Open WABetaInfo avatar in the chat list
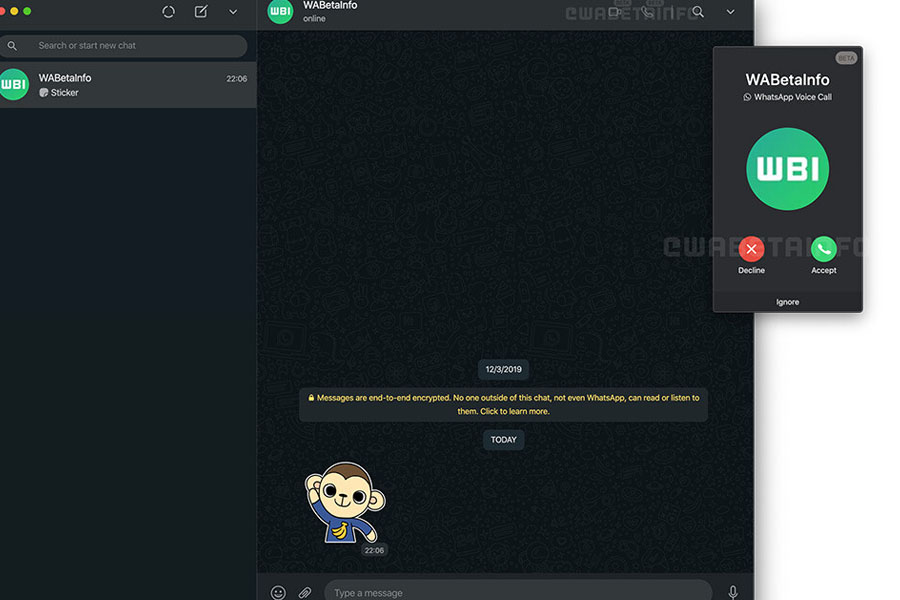The image size is (900, 600). pyautogui.click(x=14, y=84)
